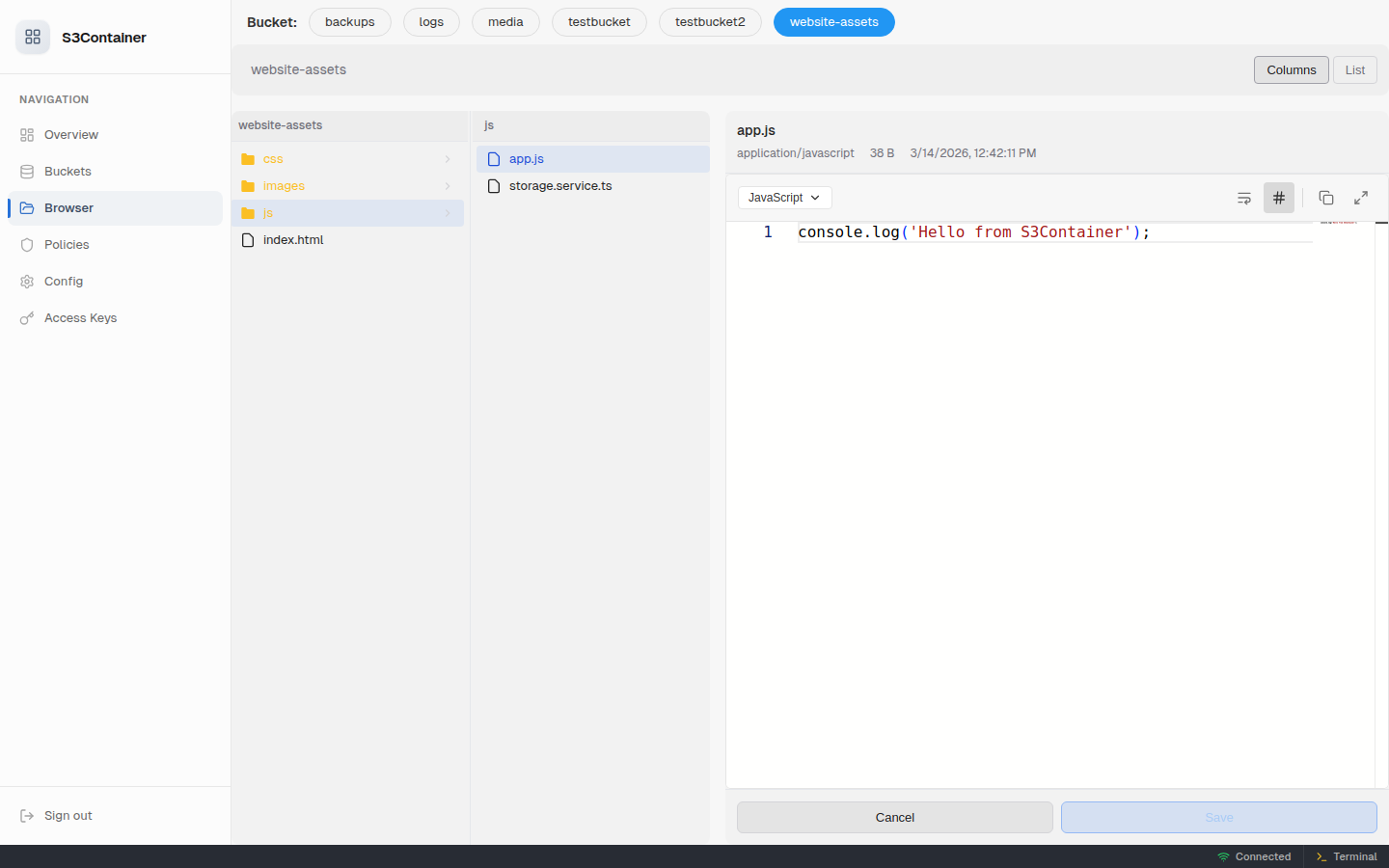The width and height of the screenshot is (1389, 868).
Task: Check the Connected status indicator
Action: pyautogui.click(x=1254, y=856)
